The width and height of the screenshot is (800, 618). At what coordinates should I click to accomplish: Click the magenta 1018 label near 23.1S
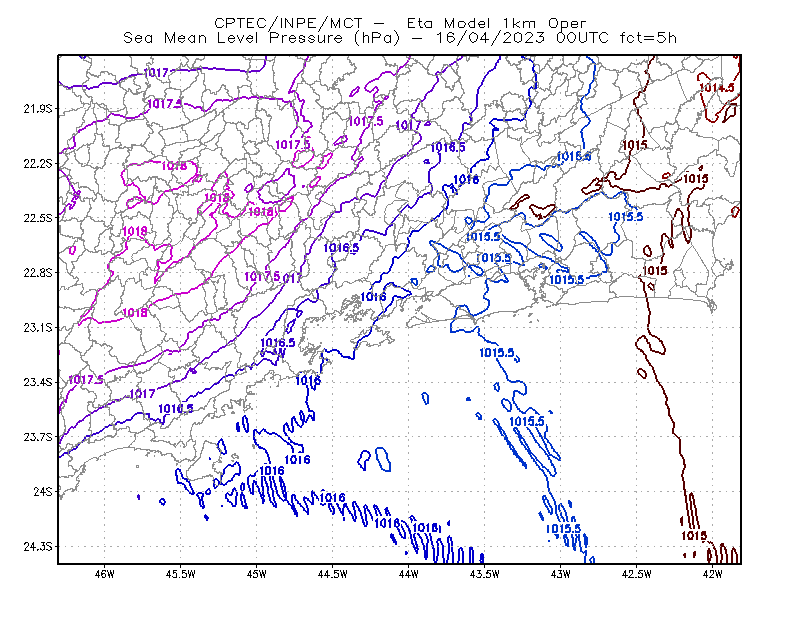click(135, 312)
